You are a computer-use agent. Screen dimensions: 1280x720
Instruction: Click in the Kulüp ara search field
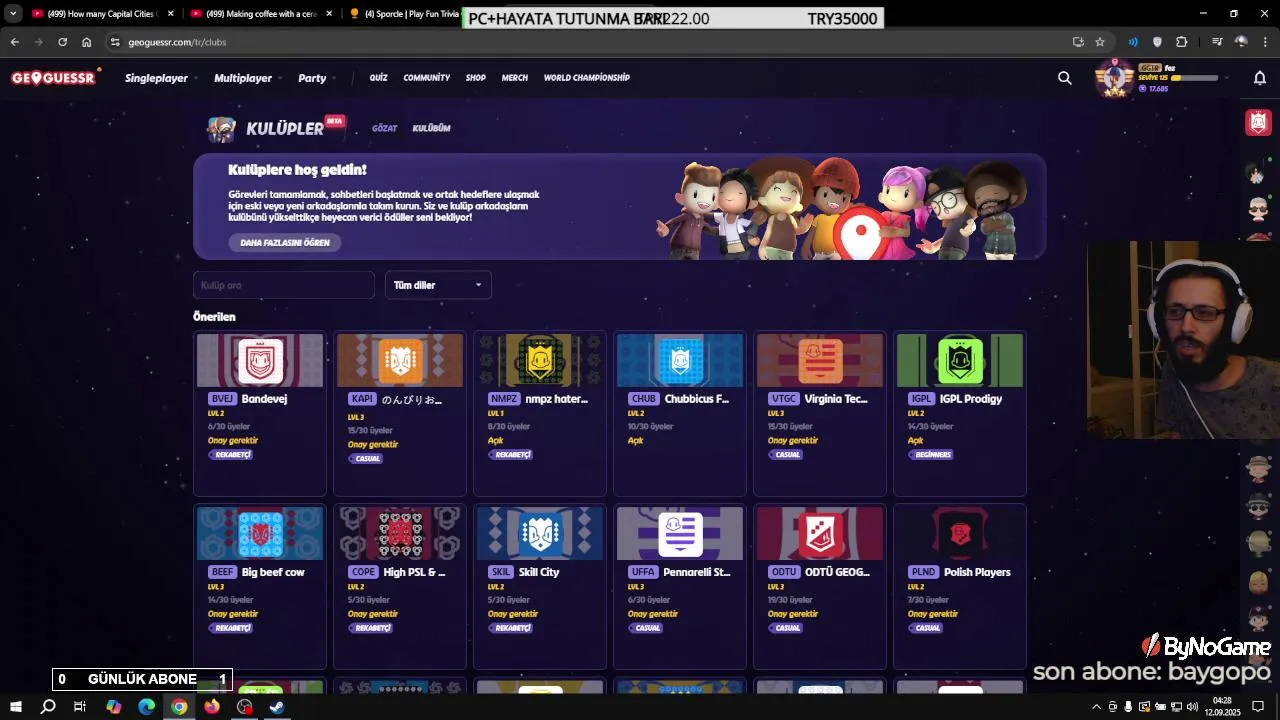[284, 285]
